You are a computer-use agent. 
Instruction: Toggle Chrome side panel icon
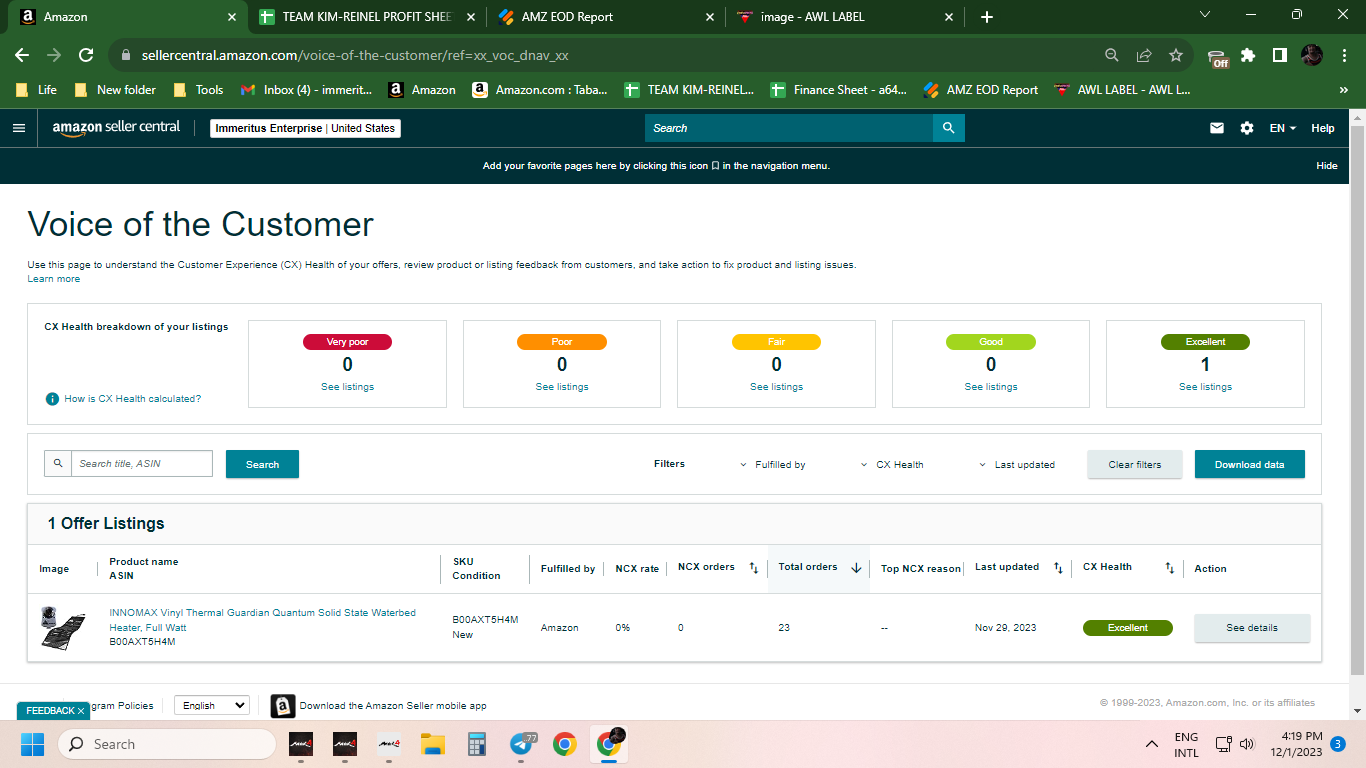tap(1279, 56)
